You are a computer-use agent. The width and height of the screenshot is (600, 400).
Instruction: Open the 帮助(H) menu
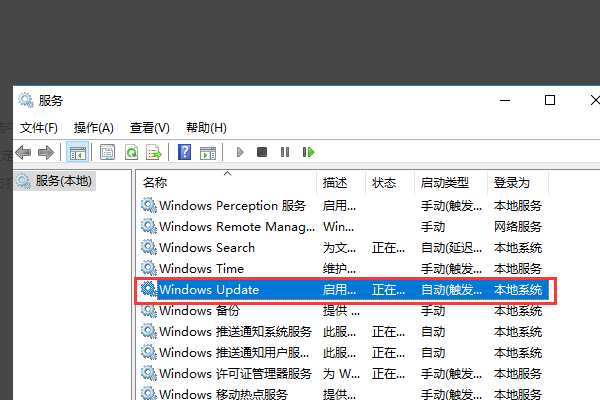pos(206,127)
